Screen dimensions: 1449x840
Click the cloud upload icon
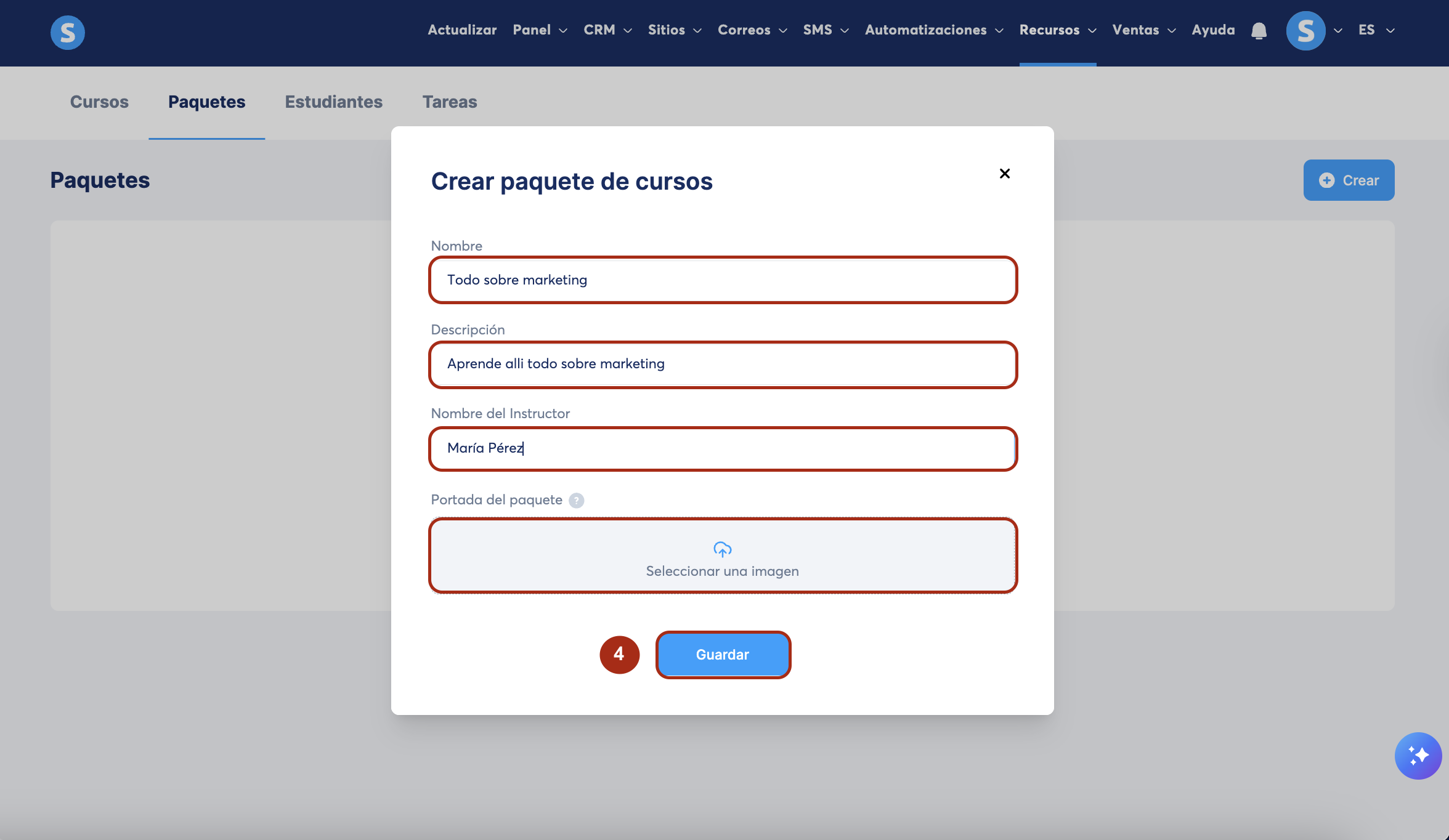tap(722, 549)
